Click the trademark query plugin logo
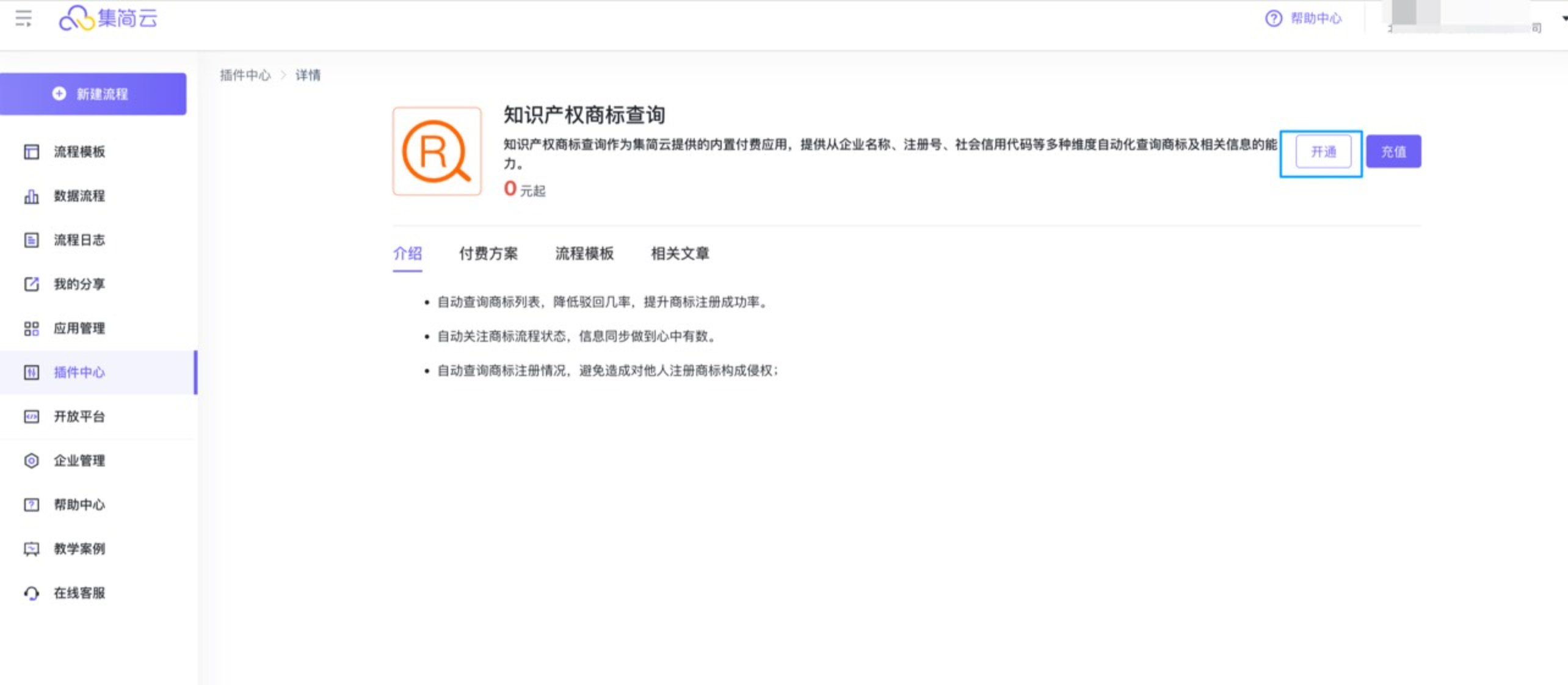The height and width of the screenshot is (685, 1568). (437, 151)
